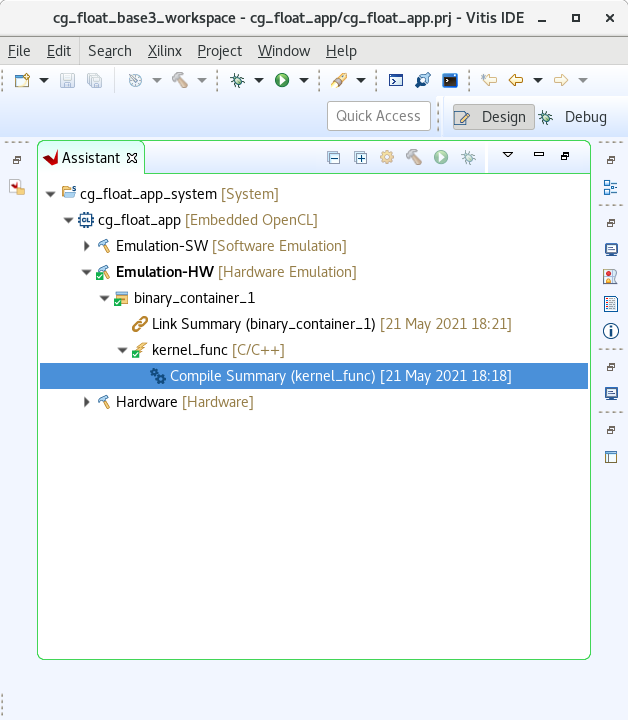This screenshot has width=628, height=720.
Task: Collapse the cg_float_app_system tree node
Action: point(50,194)
